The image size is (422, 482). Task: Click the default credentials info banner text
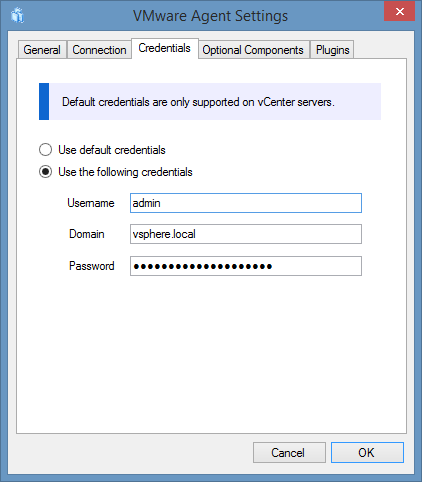point(198,102)
